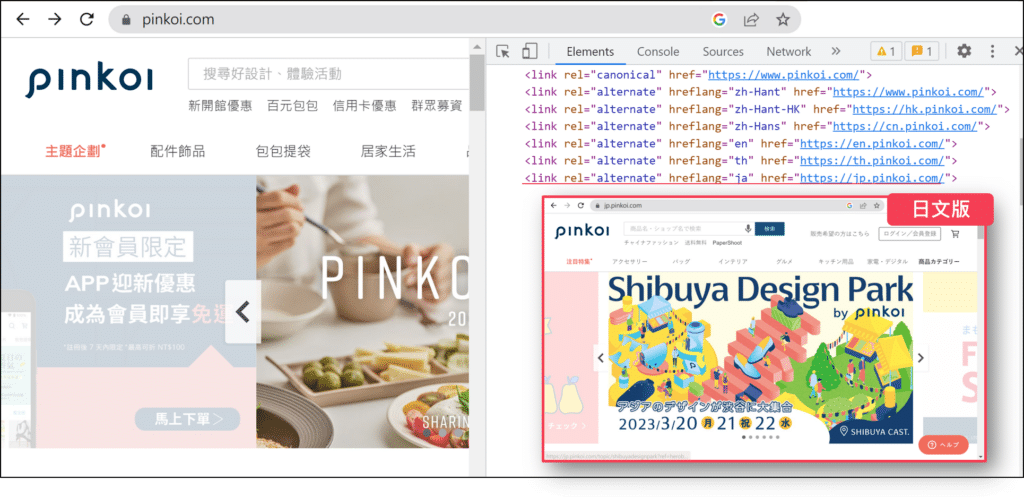Go to previous banner with left arrow
Image resolution: width=1024 pixels, height=497 pixels.
coord(241,311)
